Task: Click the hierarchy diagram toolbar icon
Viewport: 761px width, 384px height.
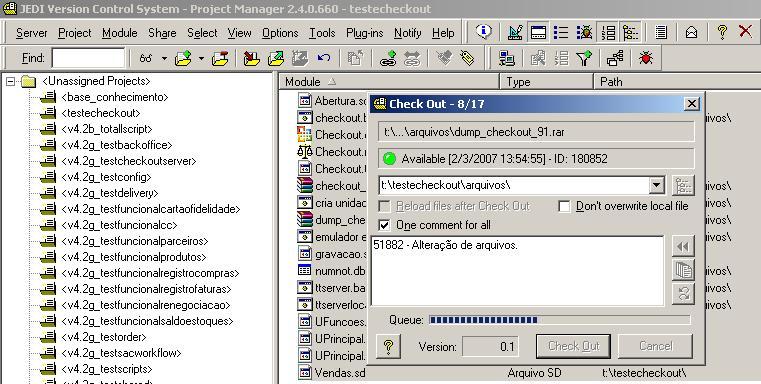Action: pos(615,59)
